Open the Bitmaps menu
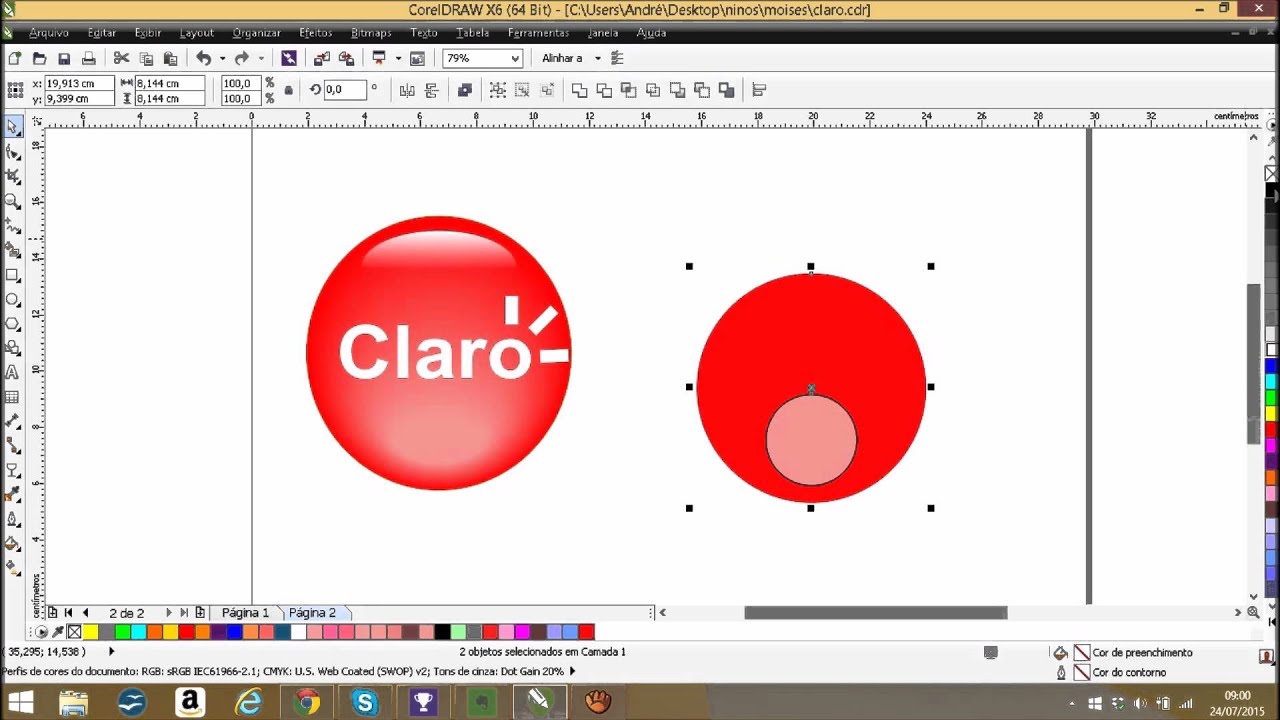The width and height of the screenshot is (1280, 720). click(371, 33)
